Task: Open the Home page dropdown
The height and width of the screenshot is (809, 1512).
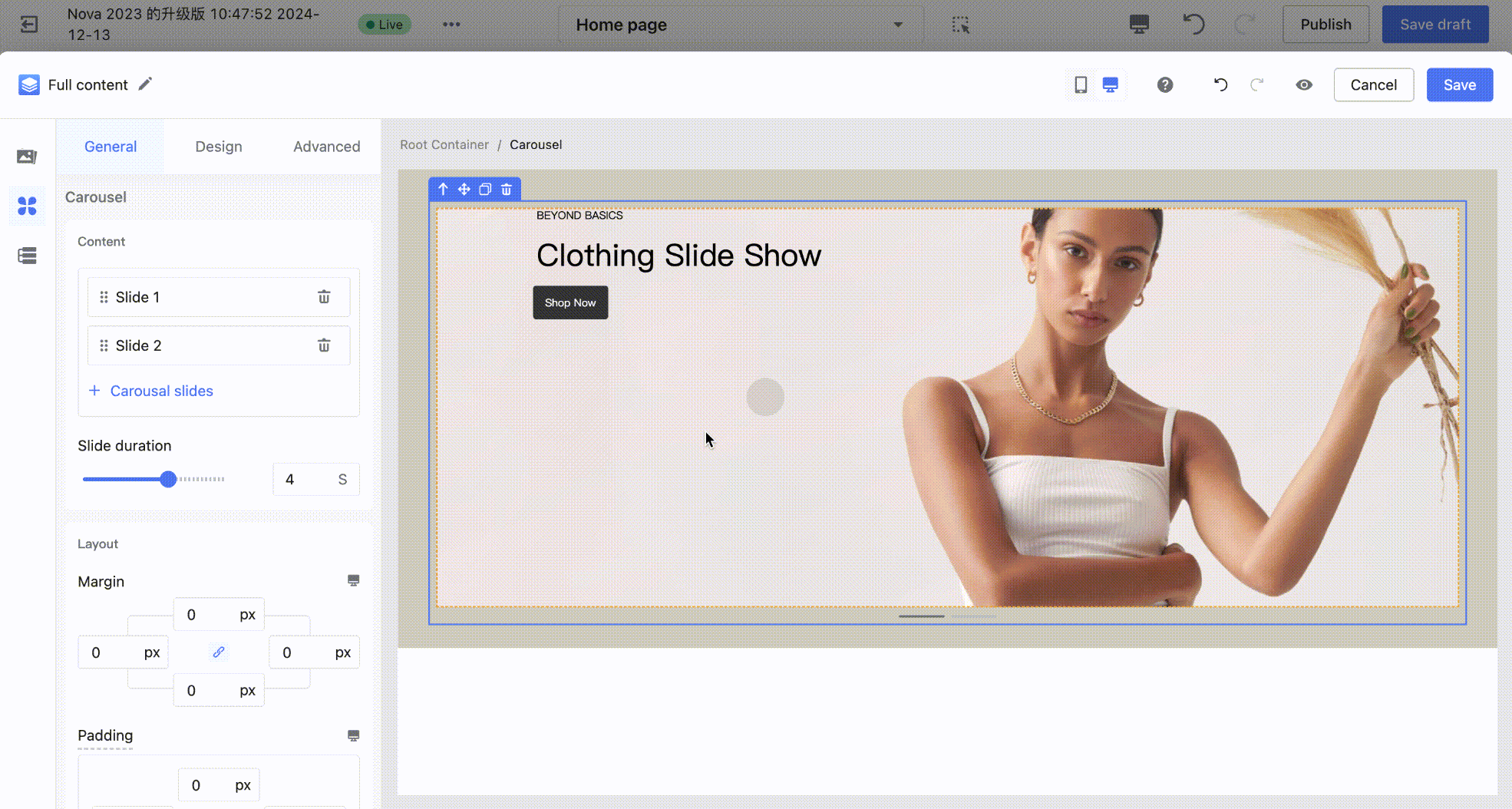Action: click(x=740, y=25)
